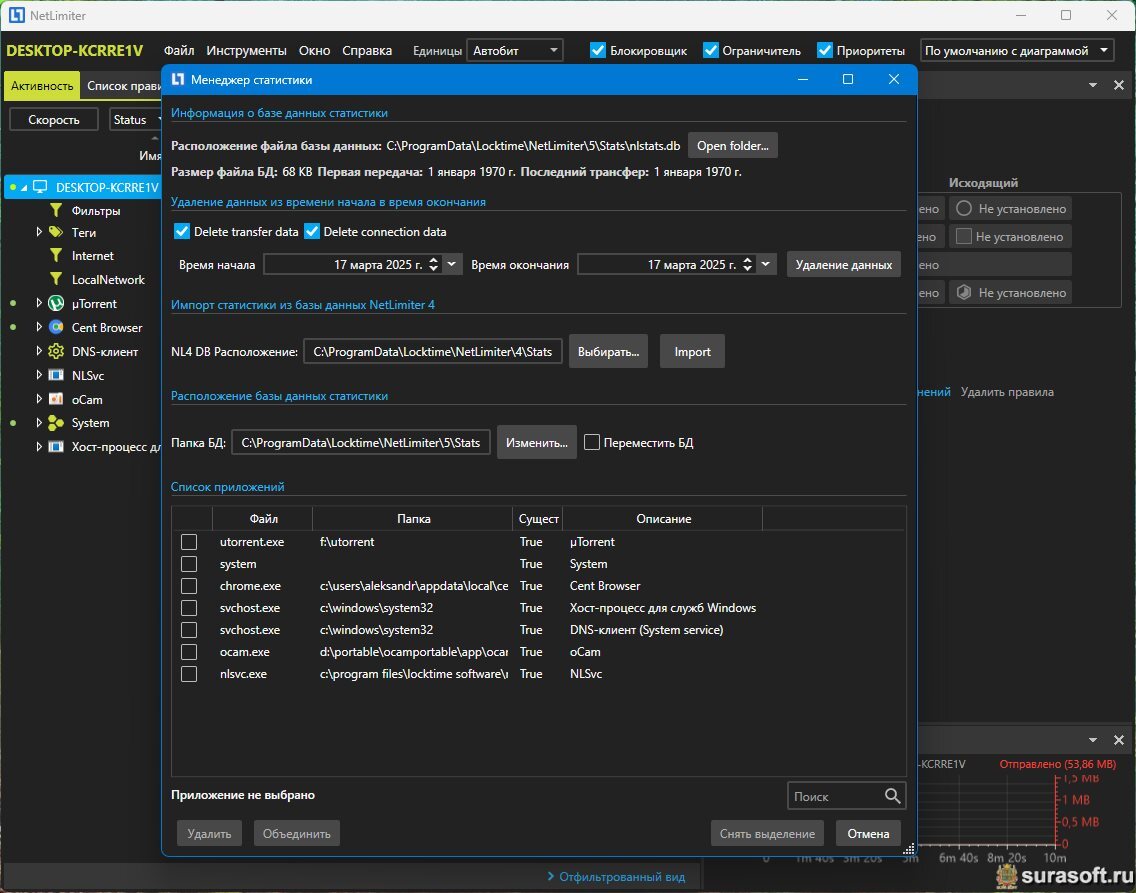Open the Инструменты menu
1136x893 pixels.
coord(246,51)
